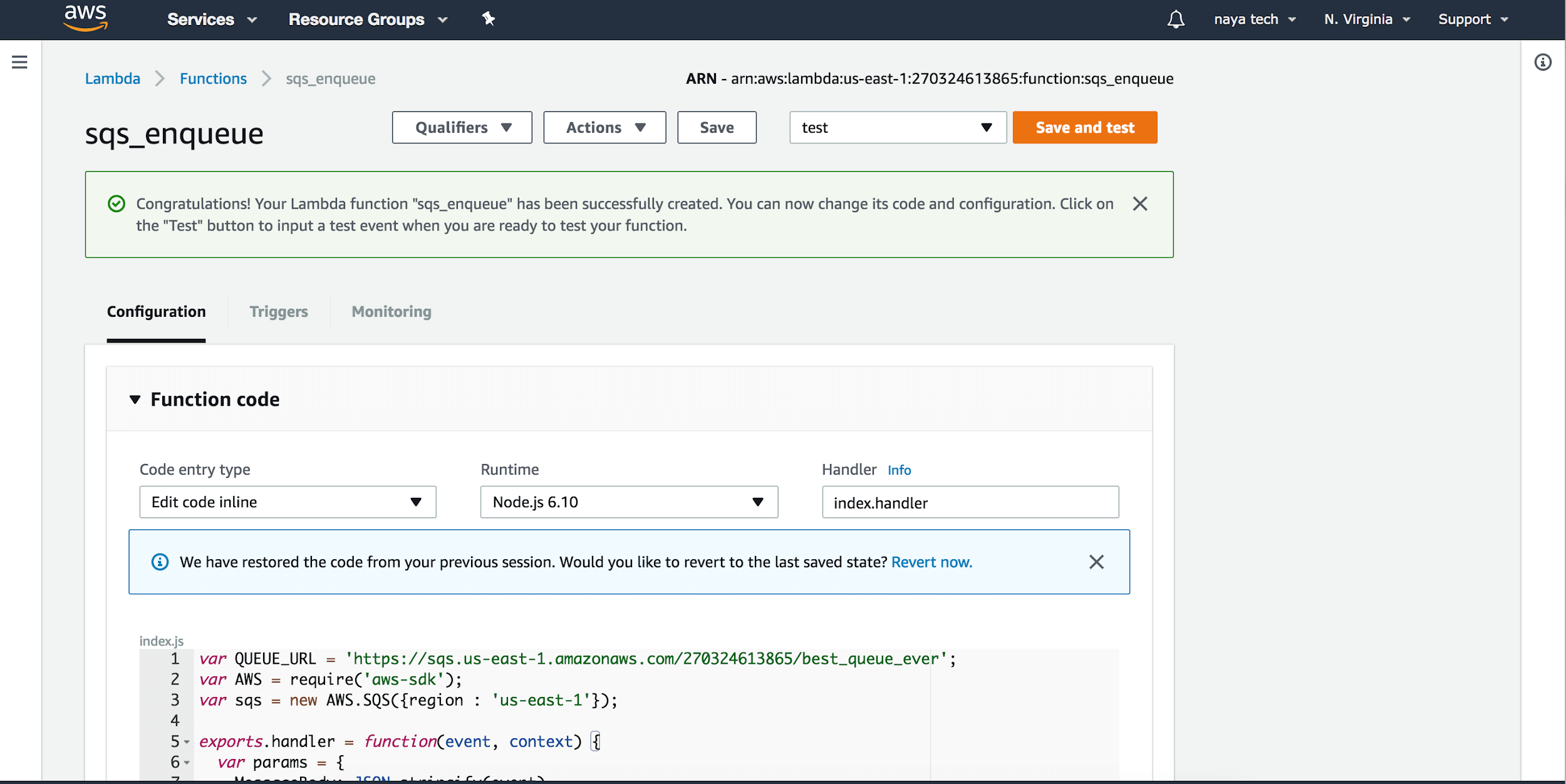The width and height of the screenshot is (1566, 784).
Task: Click the AWS logo home icon
Action: pos(86,18)
